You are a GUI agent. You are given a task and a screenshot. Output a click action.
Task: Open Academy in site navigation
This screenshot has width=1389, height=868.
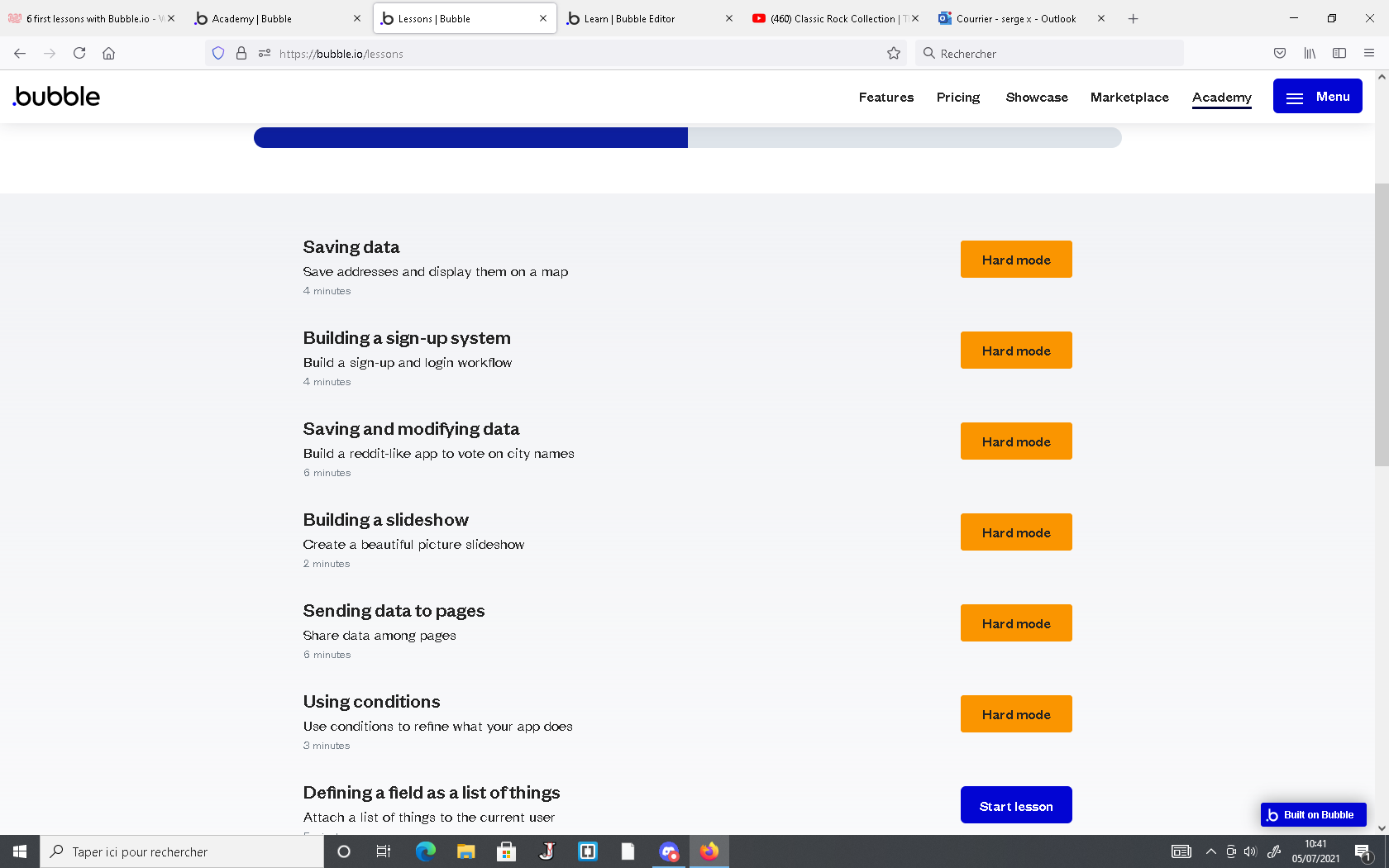[1222, 98]
